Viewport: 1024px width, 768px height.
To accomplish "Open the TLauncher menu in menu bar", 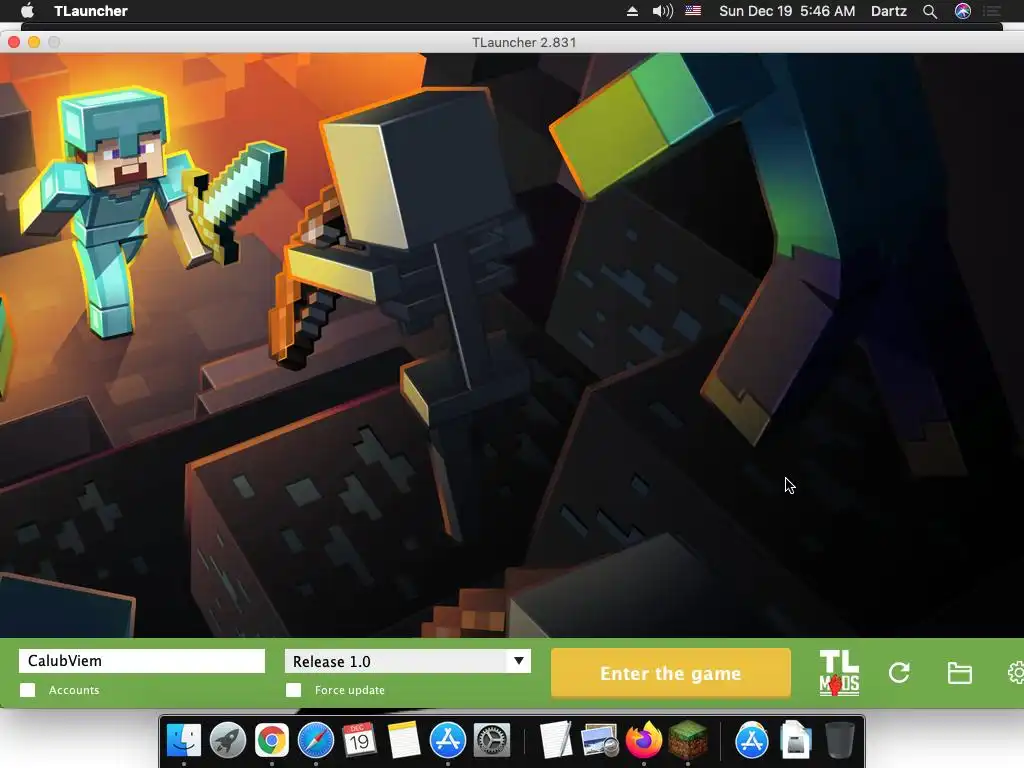I will (x=91, y=11).
